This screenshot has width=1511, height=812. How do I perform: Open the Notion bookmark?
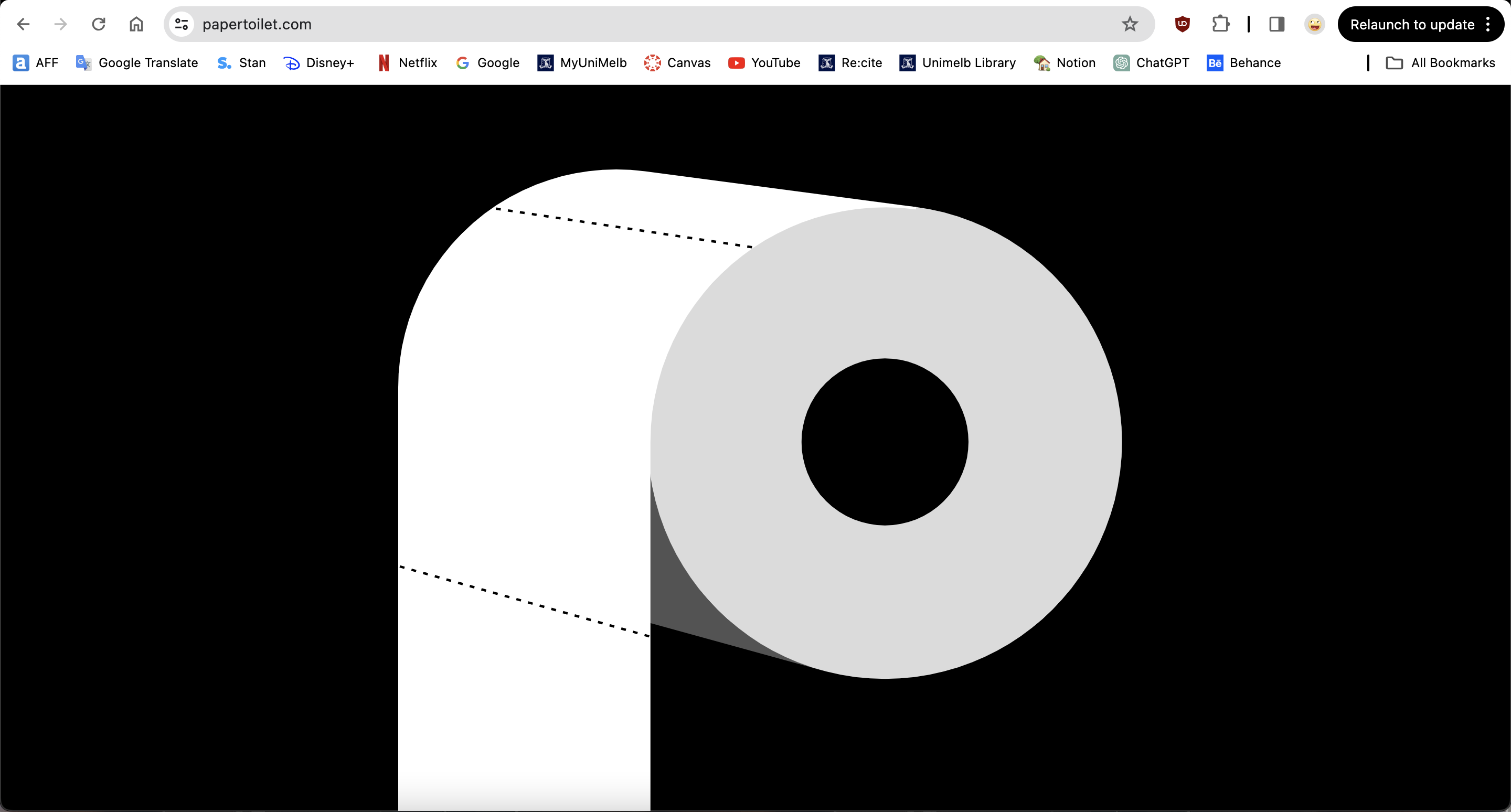click(x=1064, y=63)
